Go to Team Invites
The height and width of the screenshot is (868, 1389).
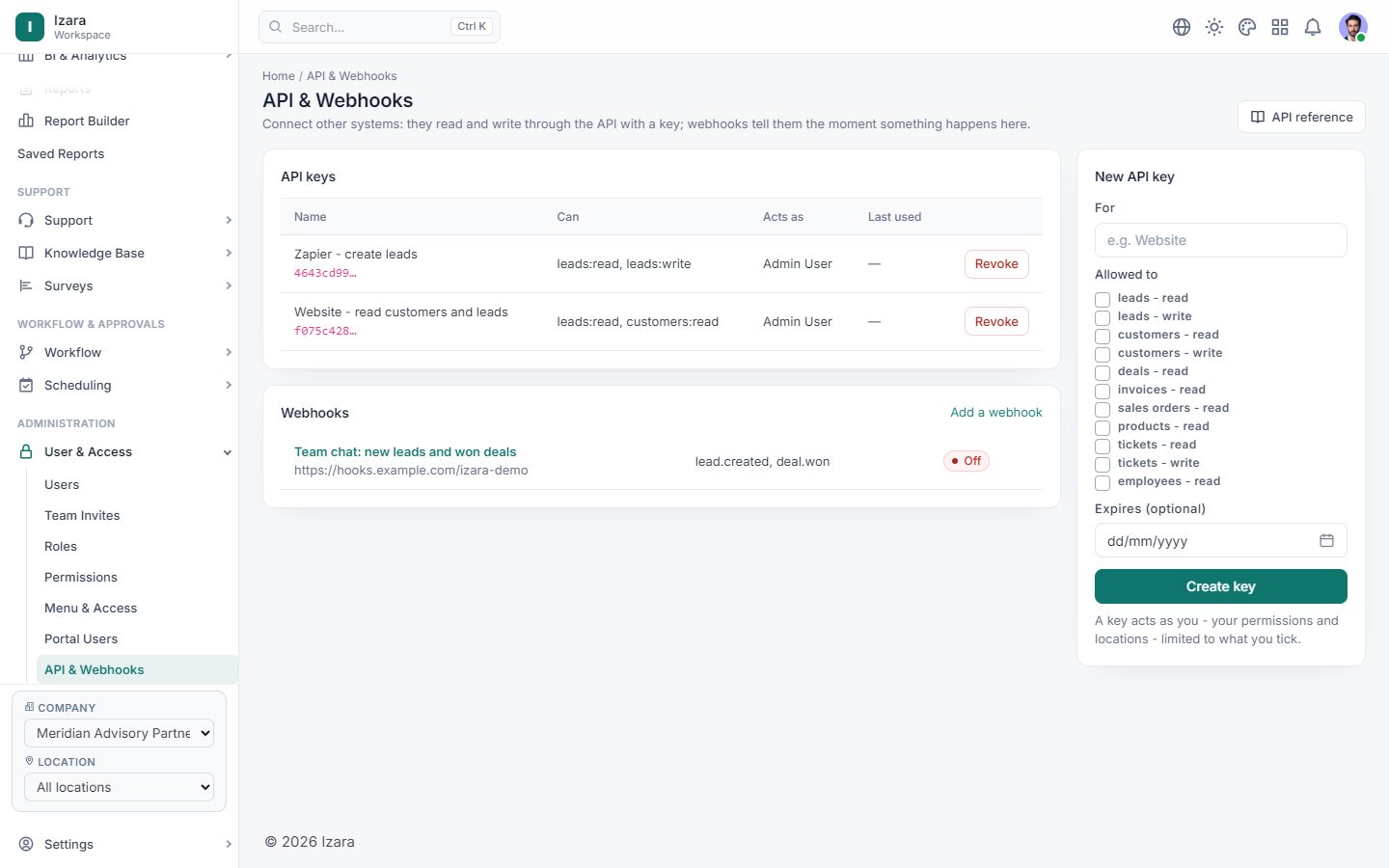coord(82,515)
